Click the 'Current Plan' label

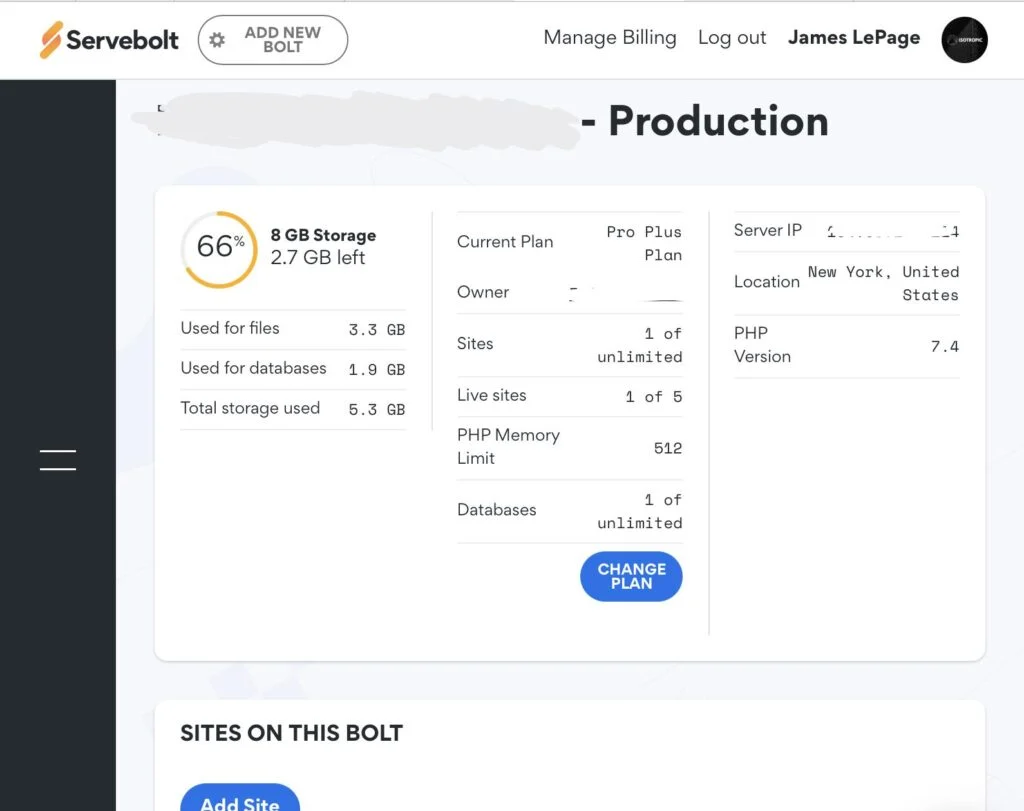505,242
